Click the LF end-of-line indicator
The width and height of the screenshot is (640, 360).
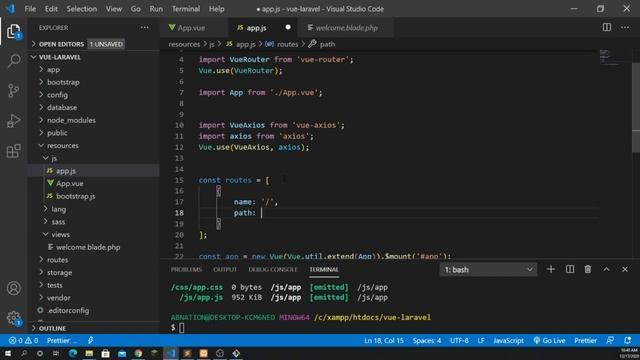pyautogui.click(x=481, y=340)
